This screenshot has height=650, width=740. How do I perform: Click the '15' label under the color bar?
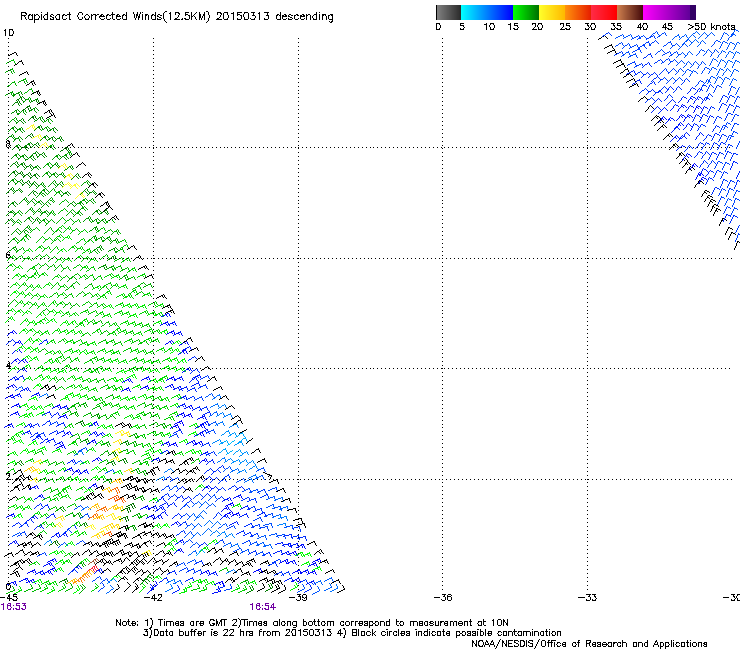pyautogui.click(x=513, y=27)
